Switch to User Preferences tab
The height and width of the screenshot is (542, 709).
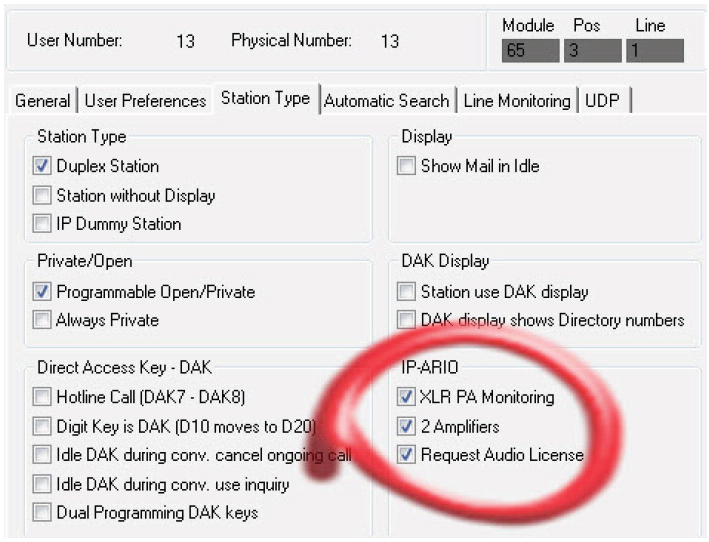click(x=145, y=100)
